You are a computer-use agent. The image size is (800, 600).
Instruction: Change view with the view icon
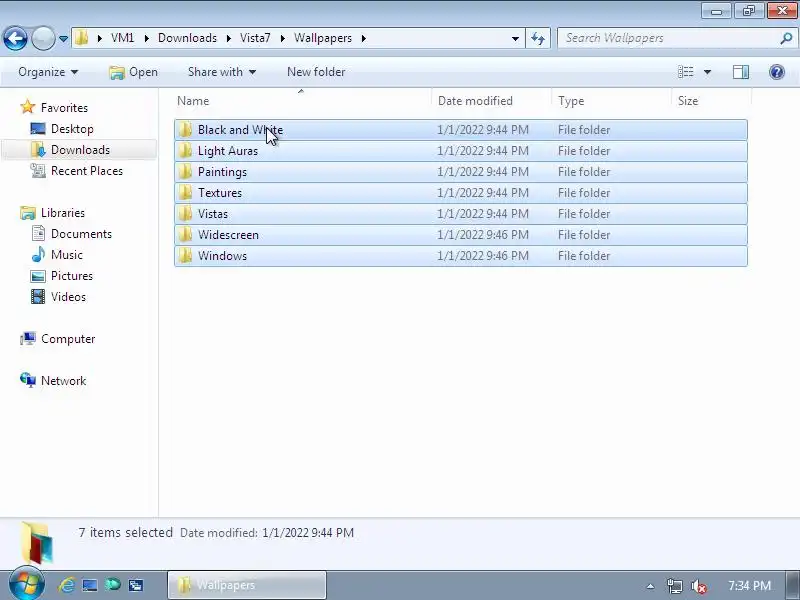[685, 72]
